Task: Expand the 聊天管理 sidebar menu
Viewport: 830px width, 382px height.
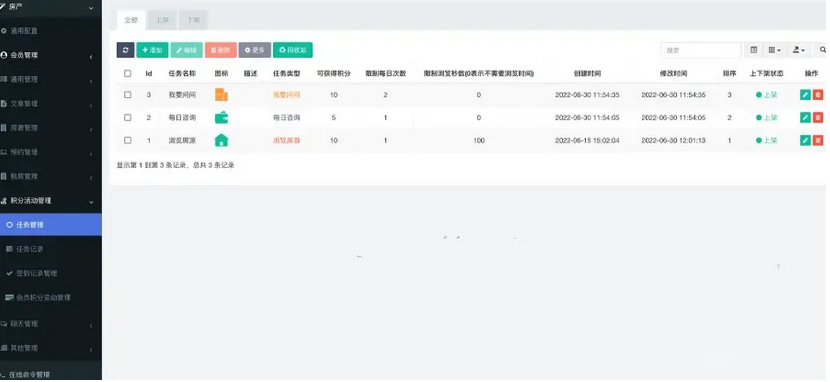Action: 91,325
